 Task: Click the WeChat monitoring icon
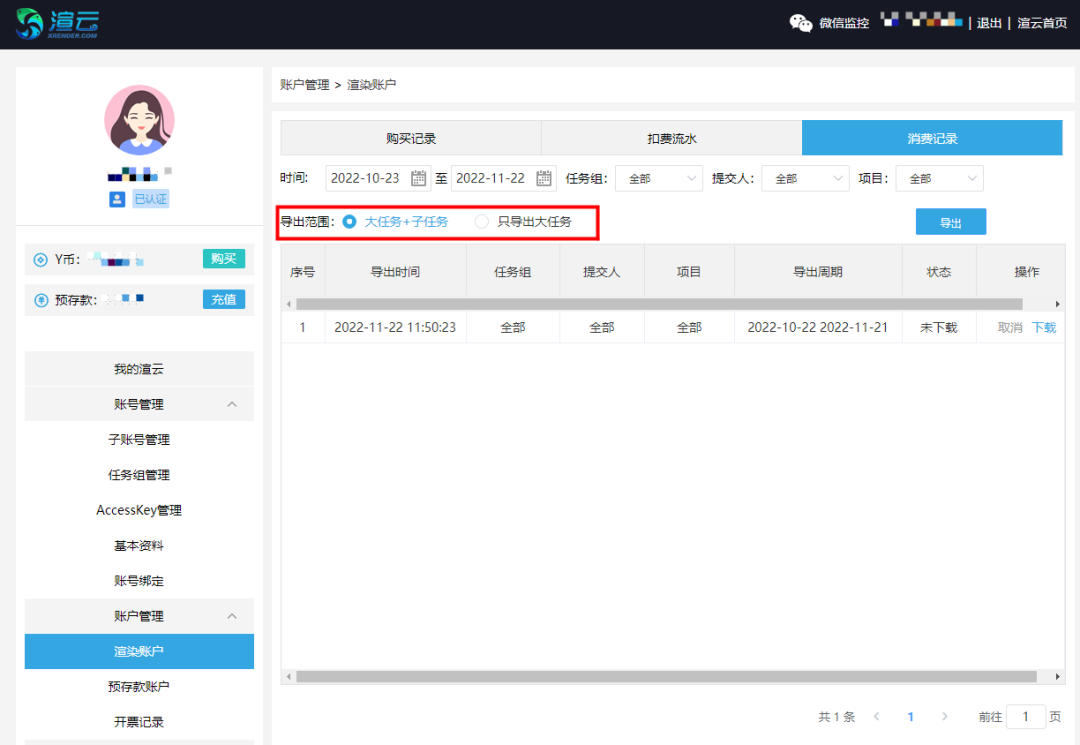pos(801,23)
